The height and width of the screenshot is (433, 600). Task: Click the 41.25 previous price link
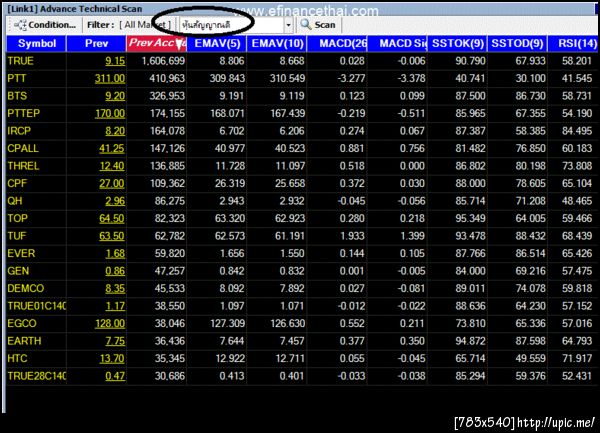112,149
